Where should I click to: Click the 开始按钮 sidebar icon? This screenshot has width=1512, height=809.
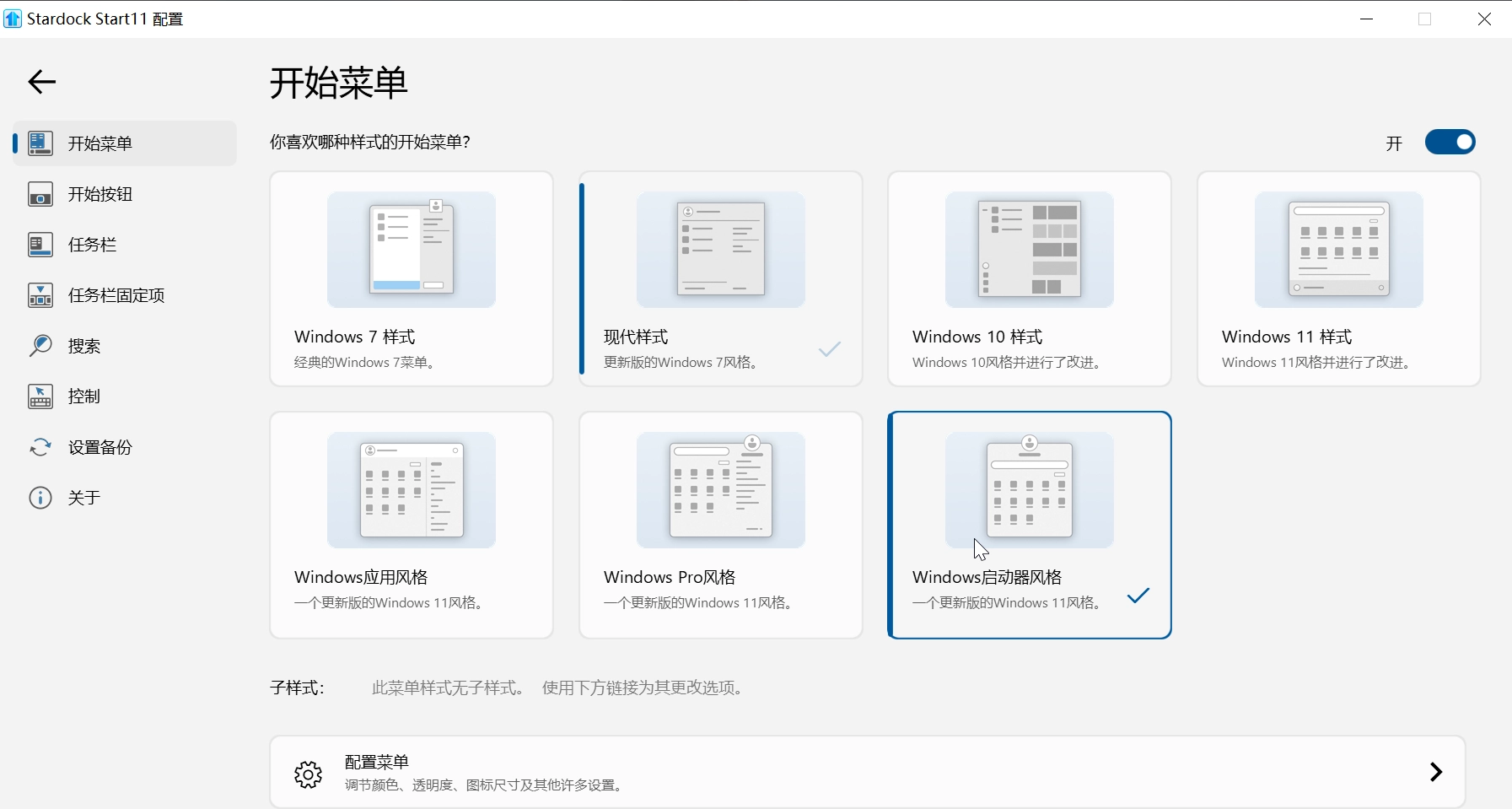(40, 194)
